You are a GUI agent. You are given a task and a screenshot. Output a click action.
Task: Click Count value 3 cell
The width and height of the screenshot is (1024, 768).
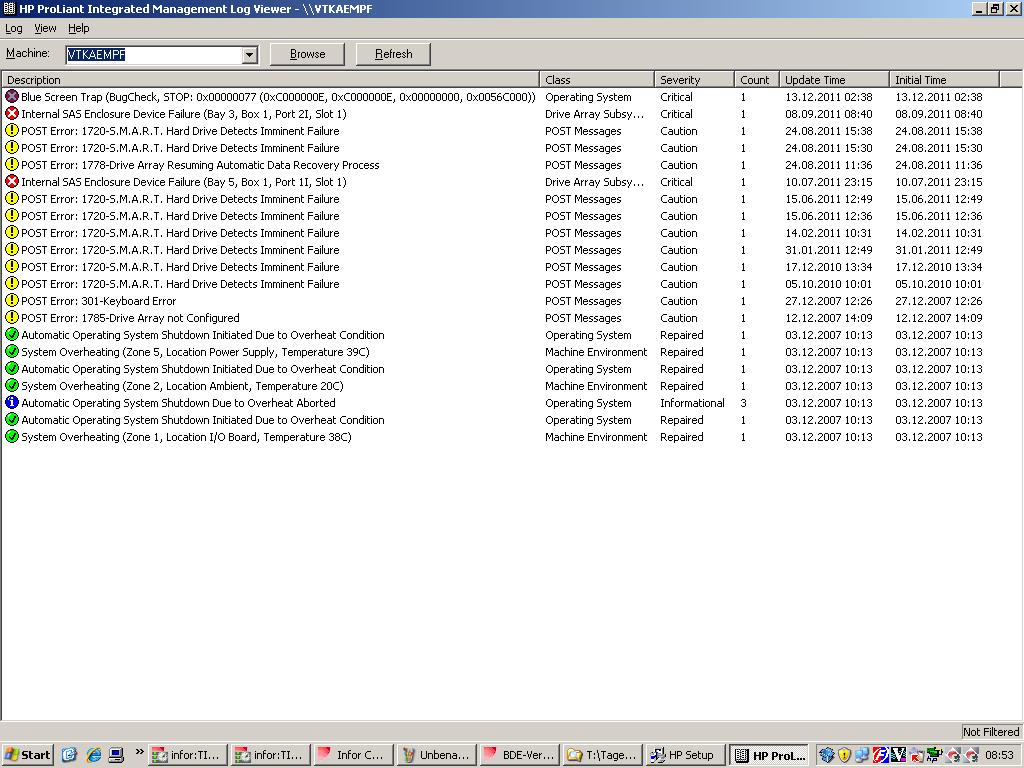coord(743,403)
